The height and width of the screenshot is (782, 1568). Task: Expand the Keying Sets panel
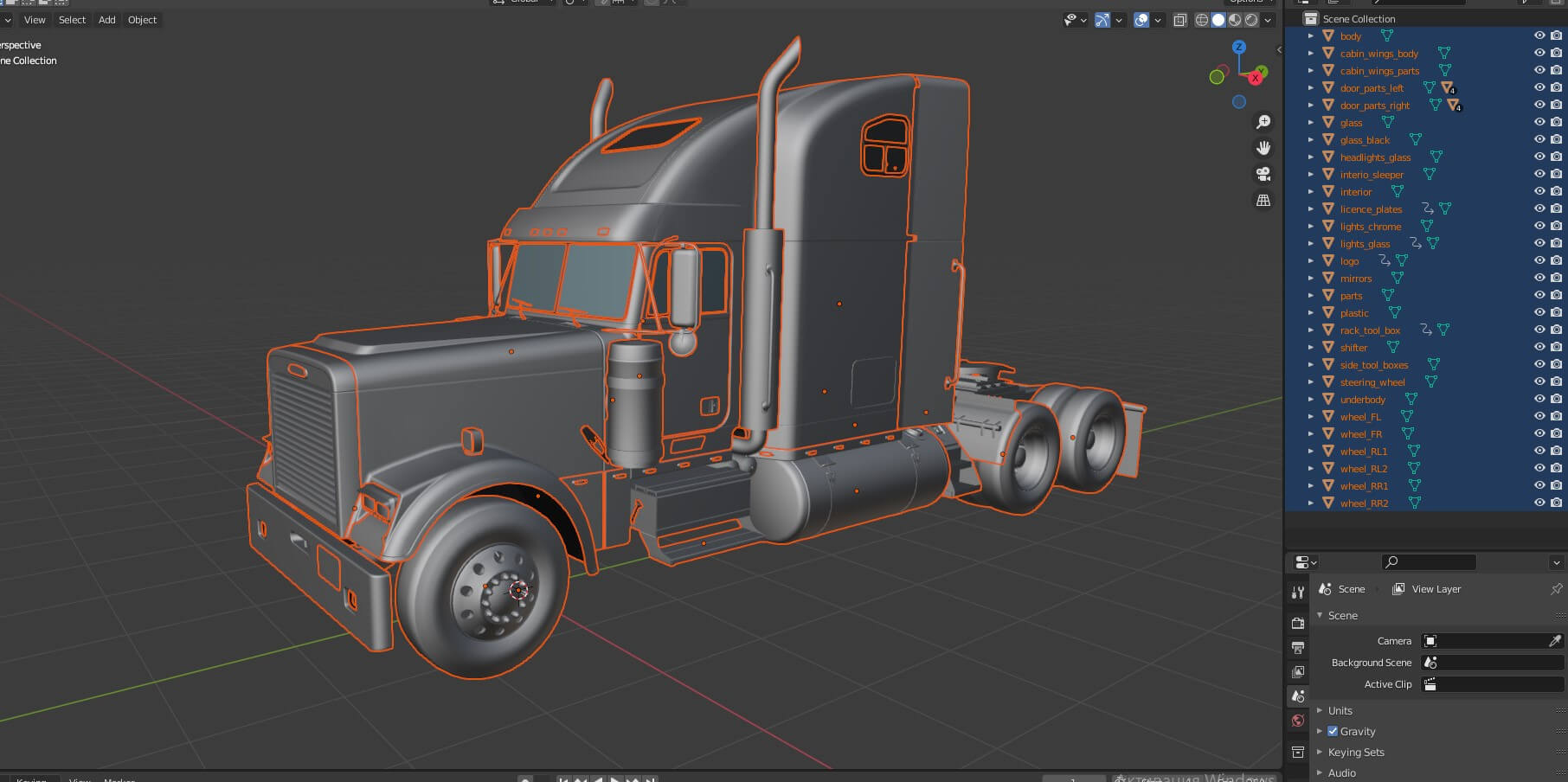[x=1320, y=752]
